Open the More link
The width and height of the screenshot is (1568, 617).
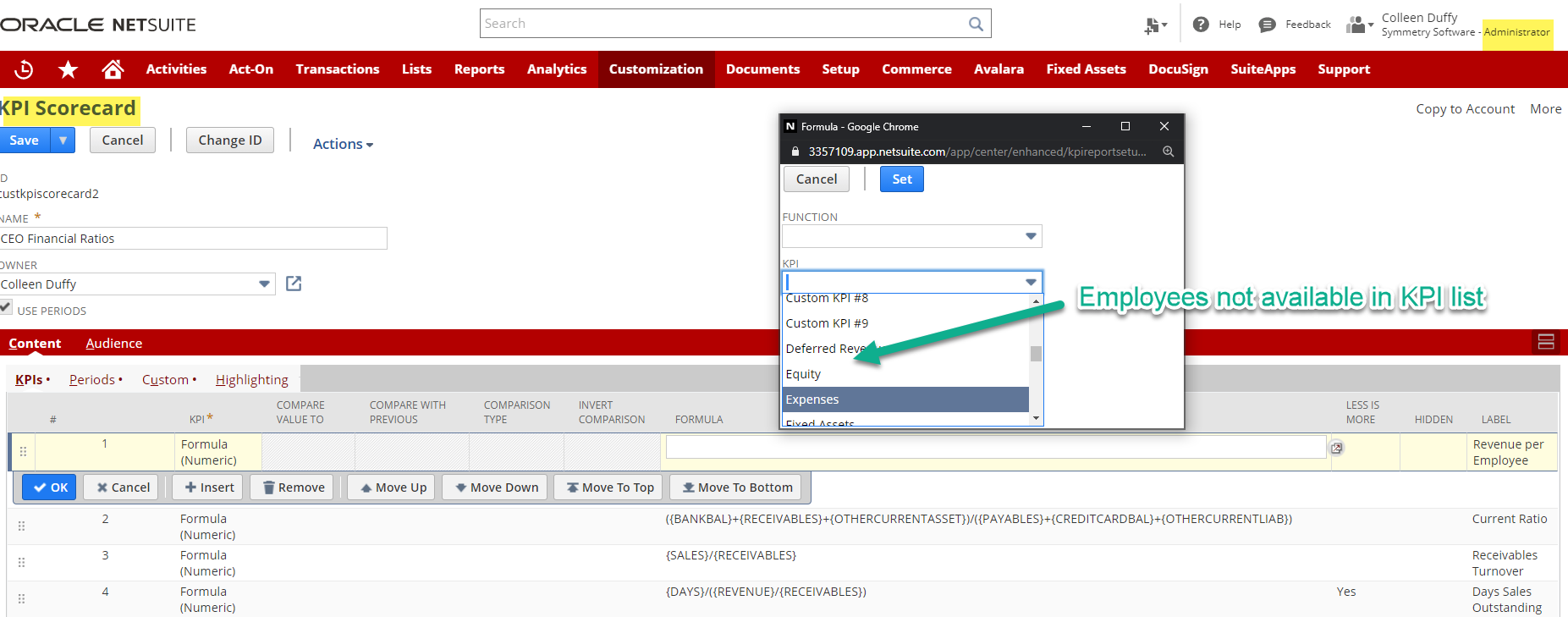coord(1546,109)
